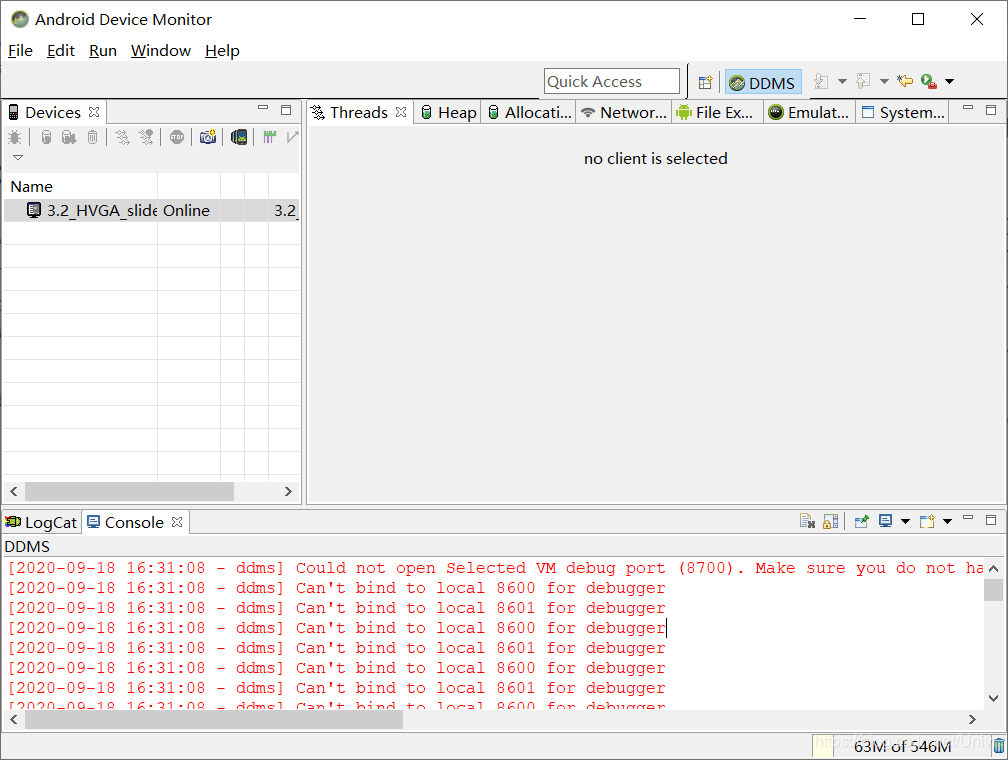
Task: Open dropdown beside previous annotation icon
Action: 884,81
